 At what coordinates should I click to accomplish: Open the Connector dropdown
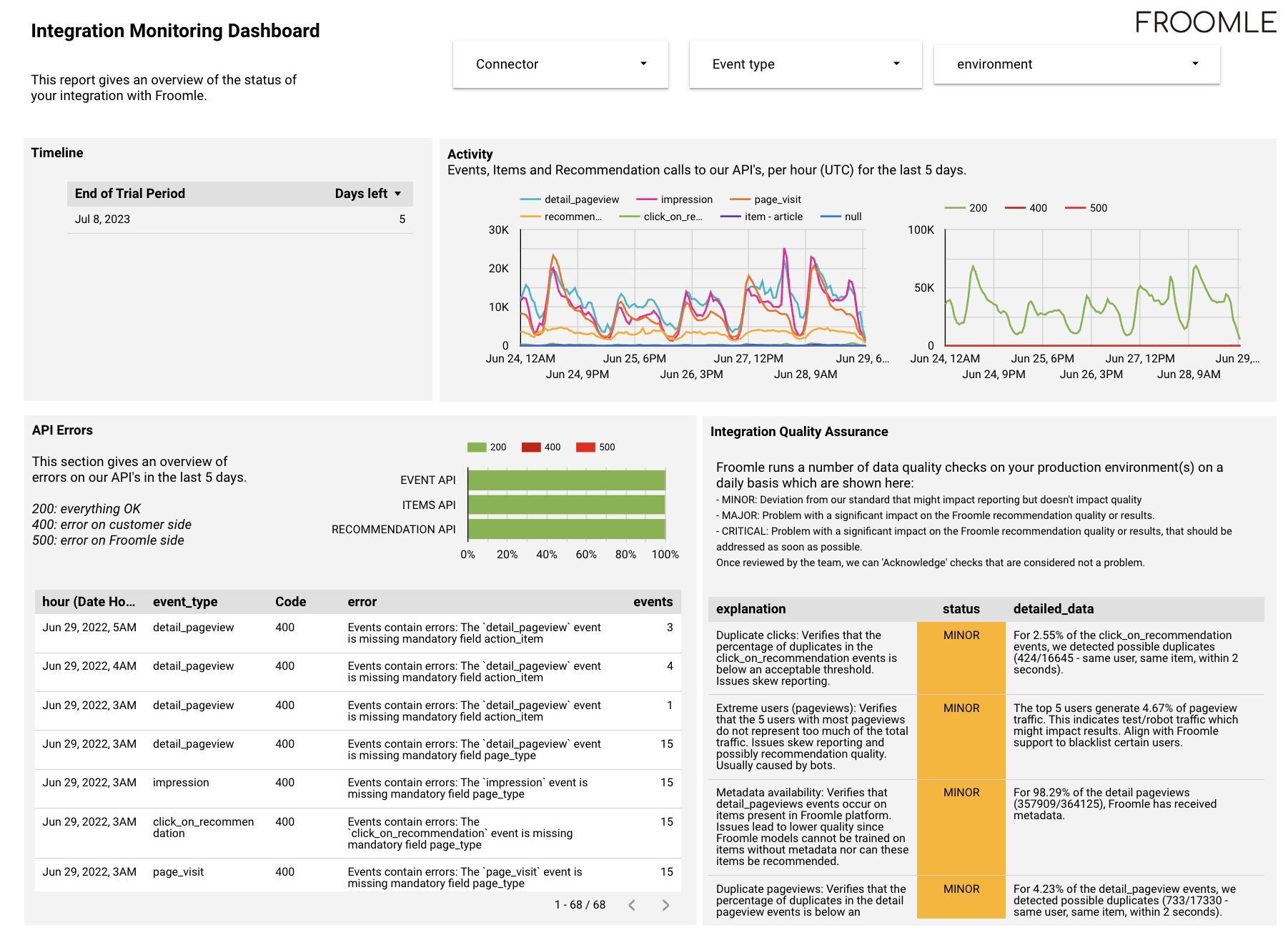pos(560,64)
